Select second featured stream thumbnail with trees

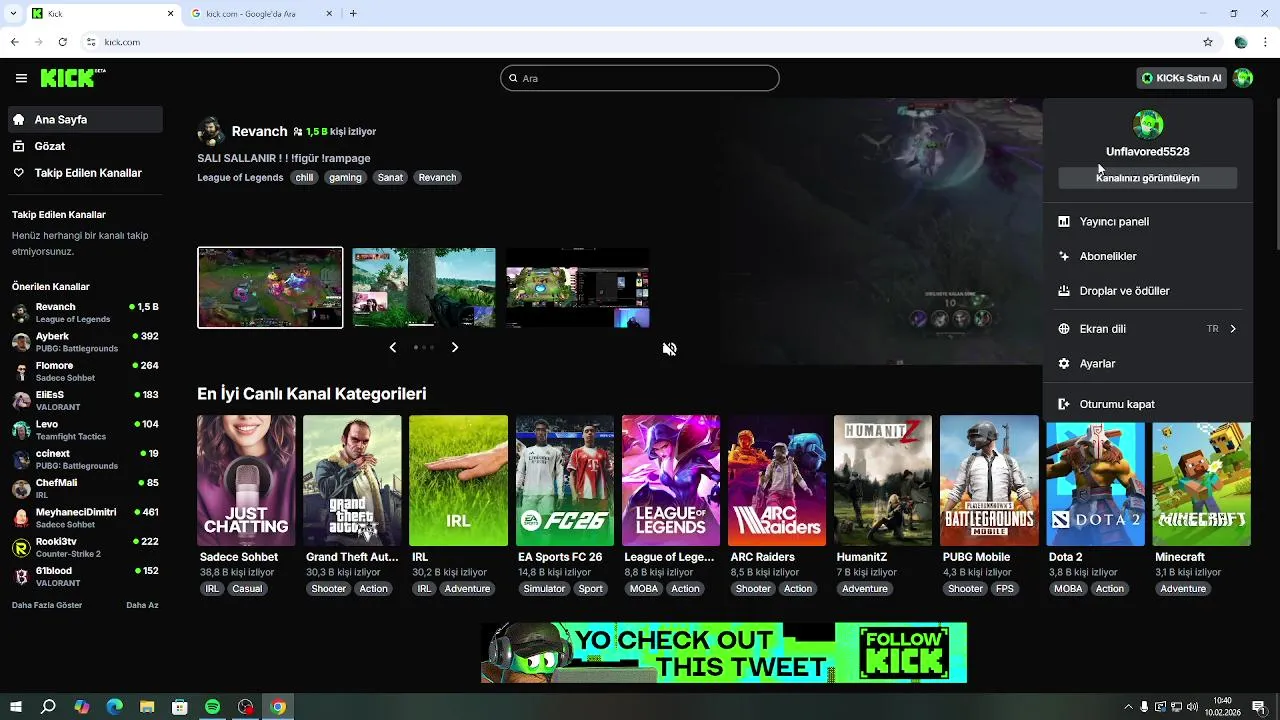424,288
